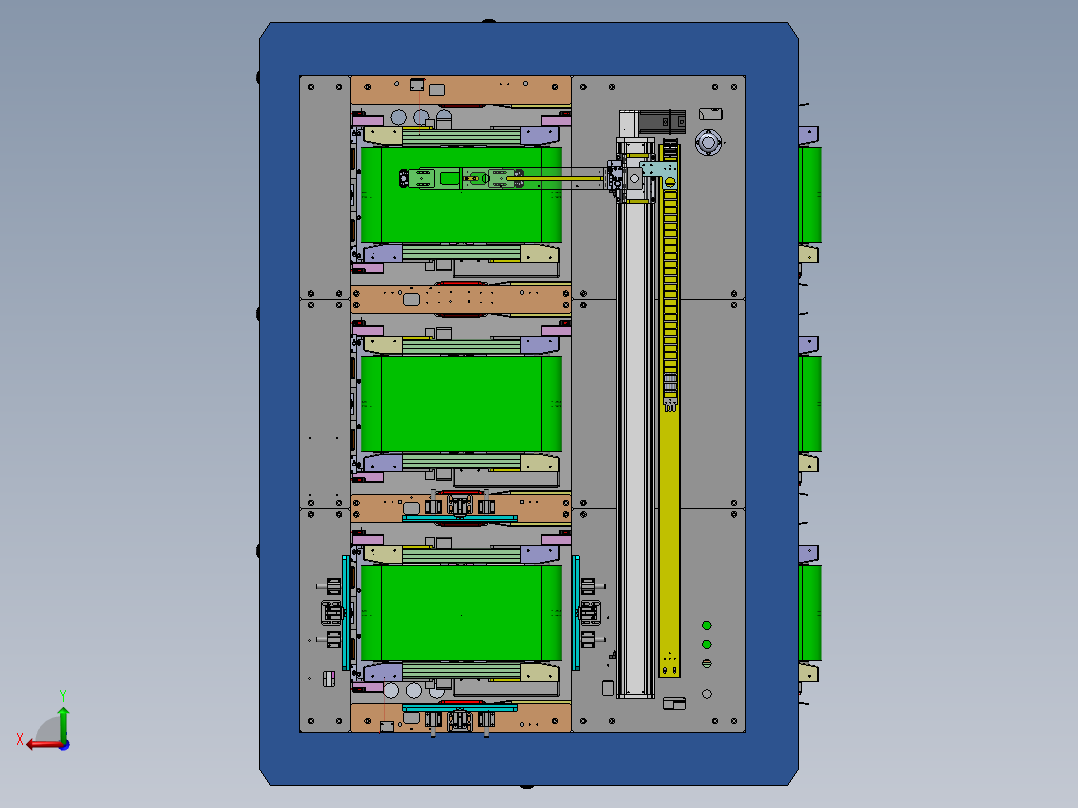Click the 'Y' axis label
The height and width of the screenshot is (808, 1078).
63,696
